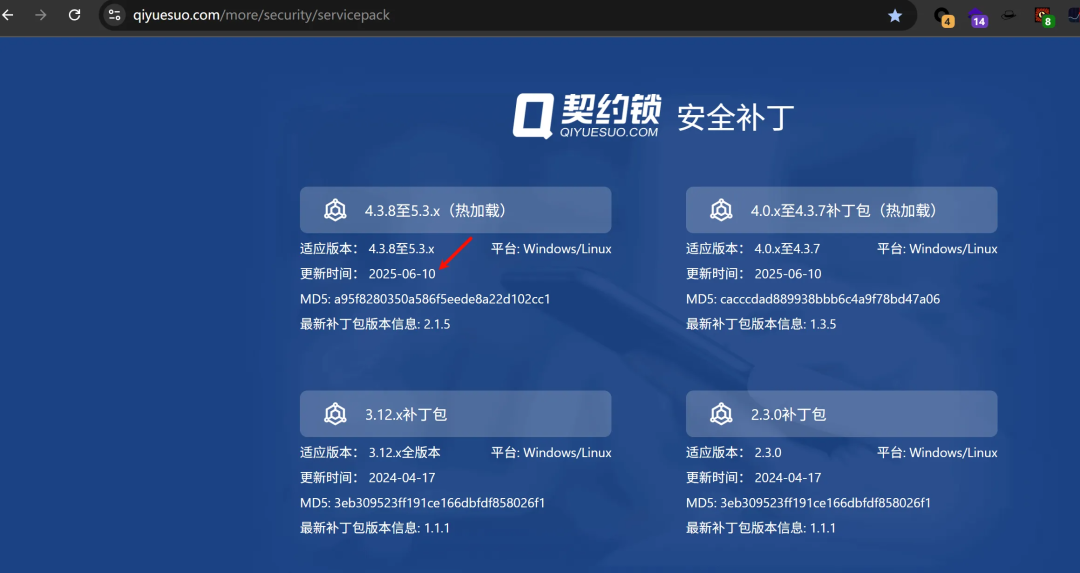Open the extension icon with badge 4

pos(943,17)
